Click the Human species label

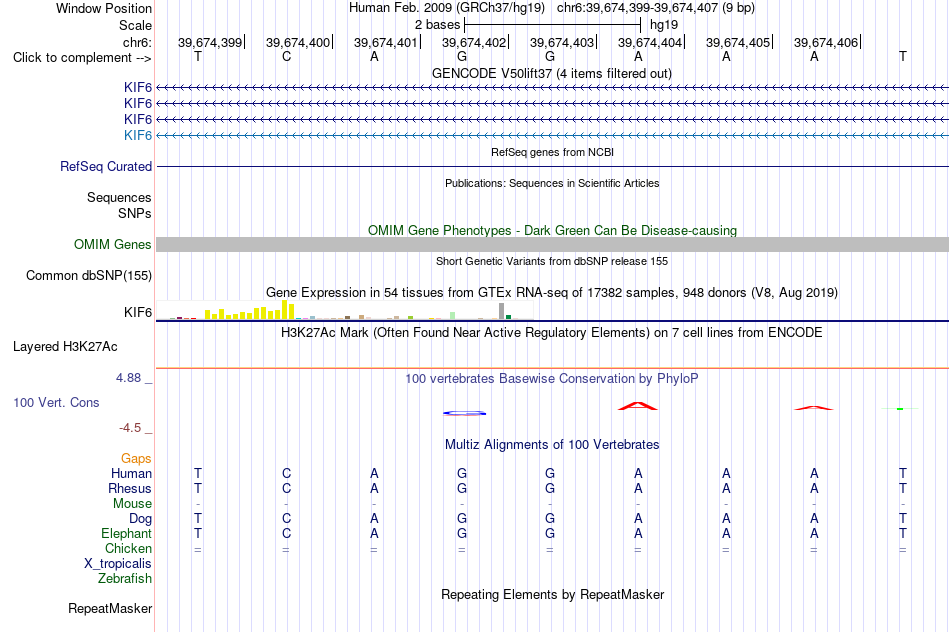[131, 473]
